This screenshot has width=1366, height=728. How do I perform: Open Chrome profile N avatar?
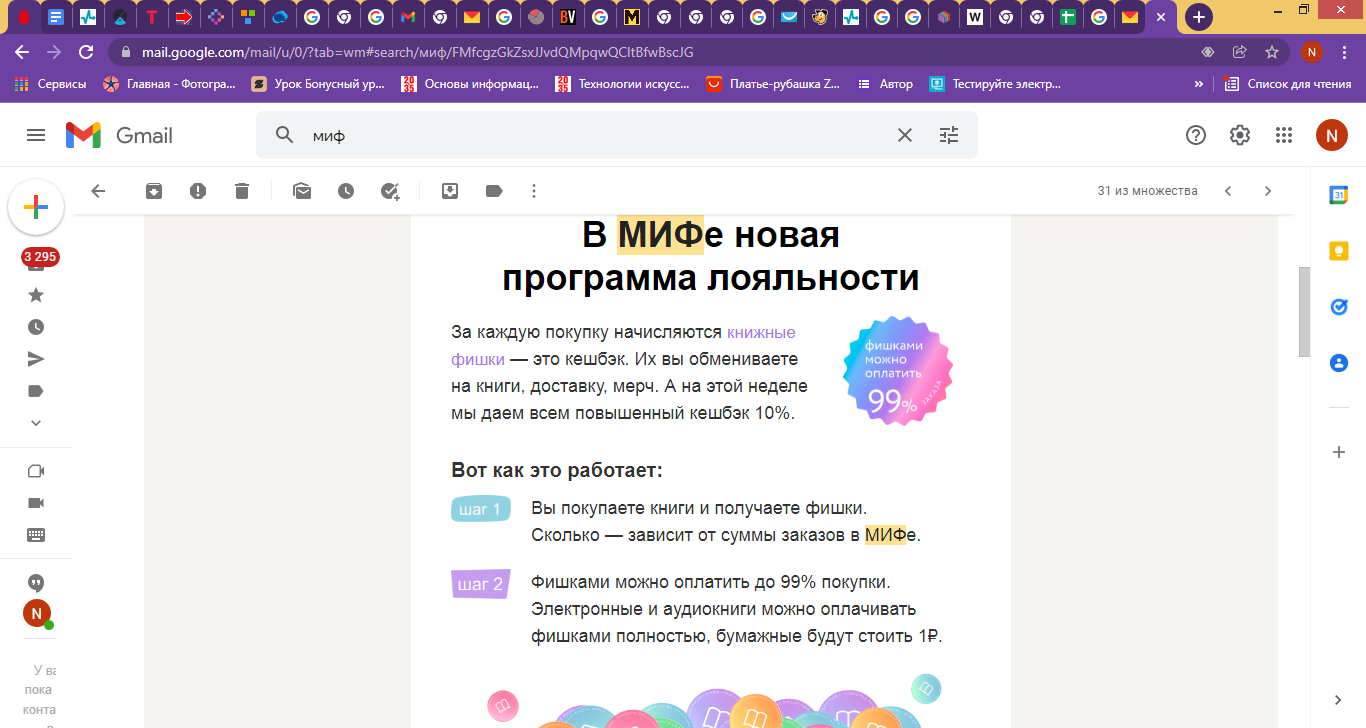[x=1312, y=52]
